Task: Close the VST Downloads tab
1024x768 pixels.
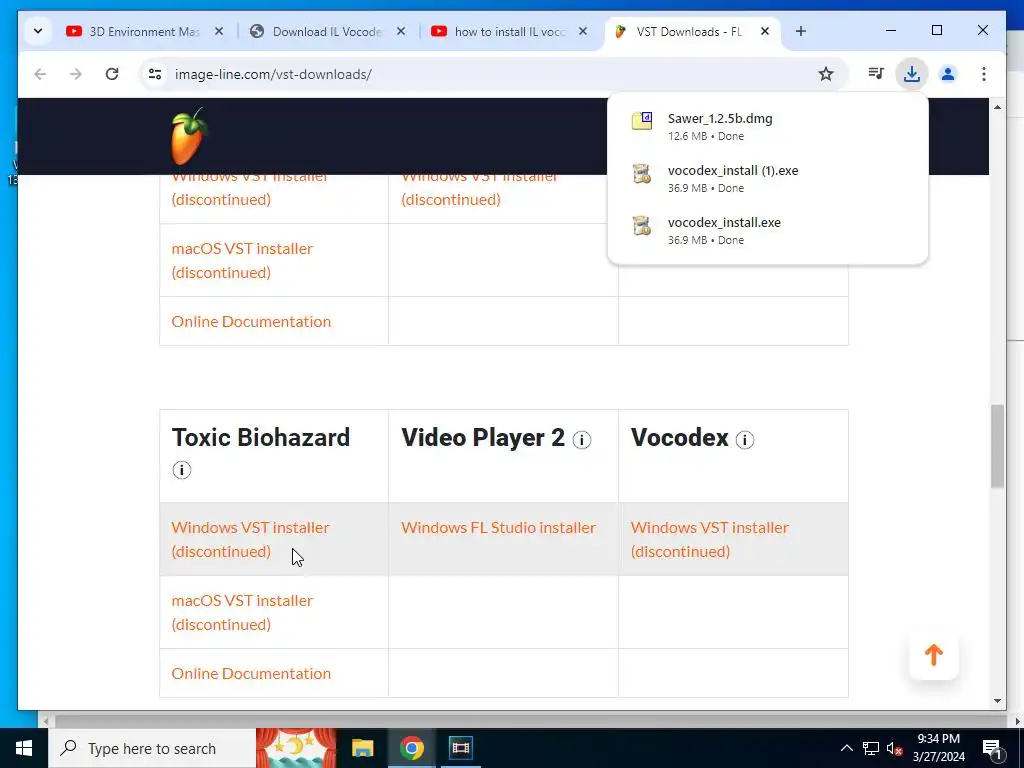Action: pos(765,31)
